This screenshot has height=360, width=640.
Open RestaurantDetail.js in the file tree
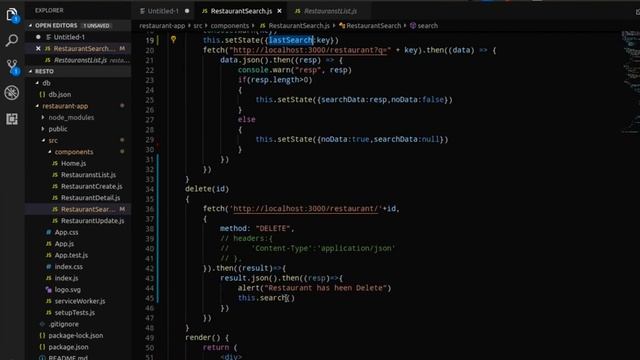click(x=90, y=198)
